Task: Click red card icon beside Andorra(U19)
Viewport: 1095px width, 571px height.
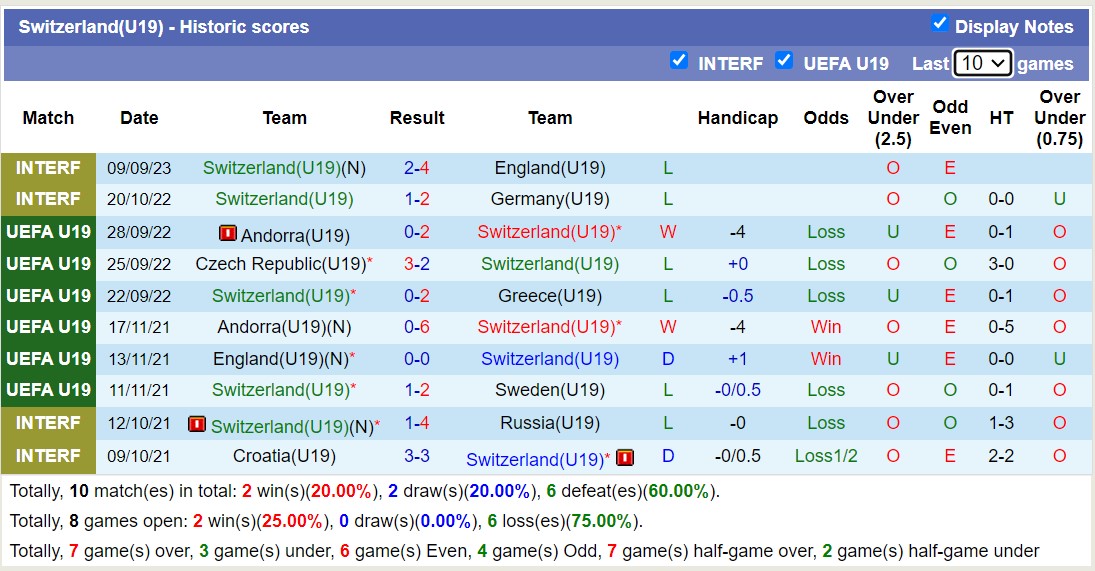Action: pos(228,234)
